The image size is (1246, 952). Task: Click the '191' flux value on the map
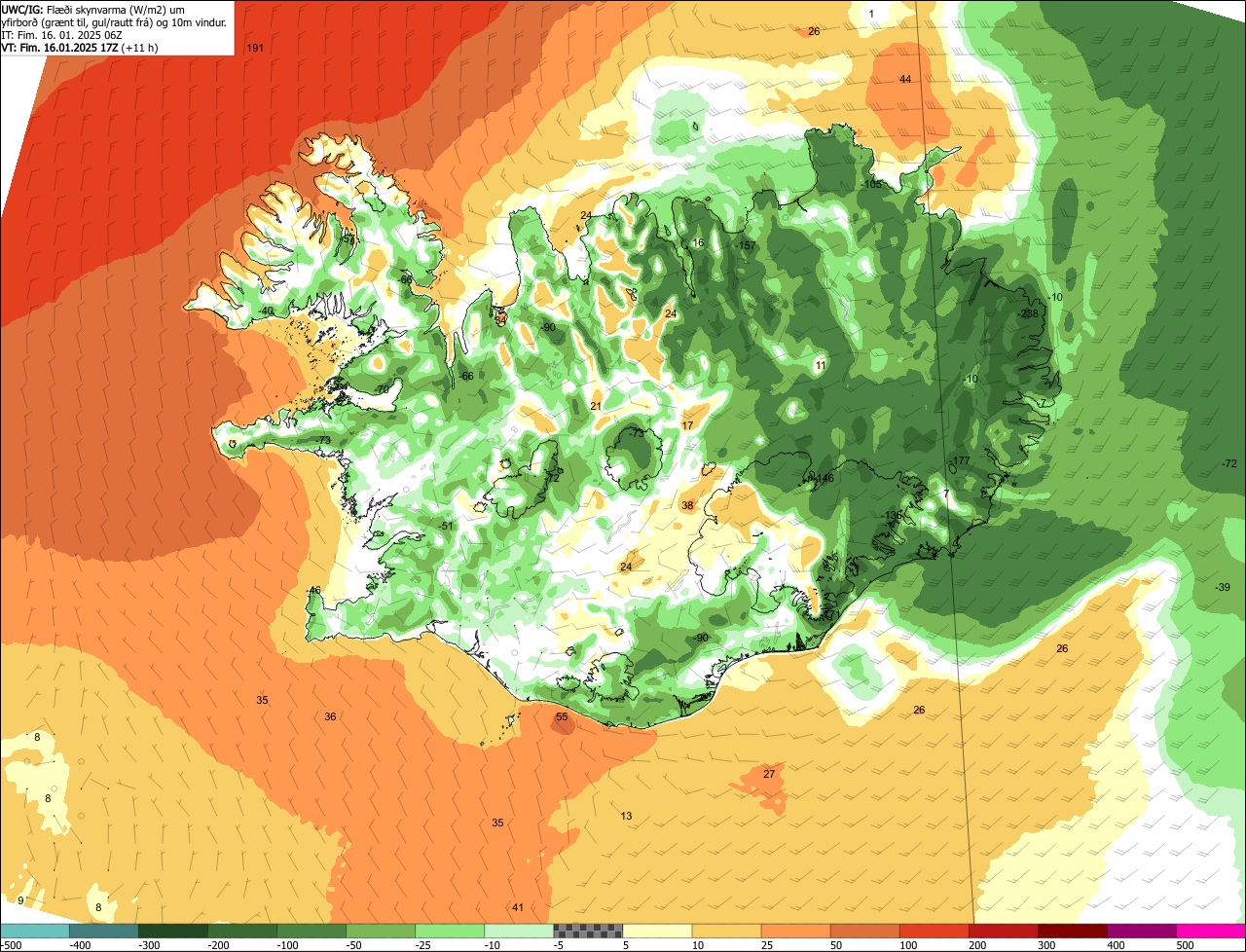point(256,49)
